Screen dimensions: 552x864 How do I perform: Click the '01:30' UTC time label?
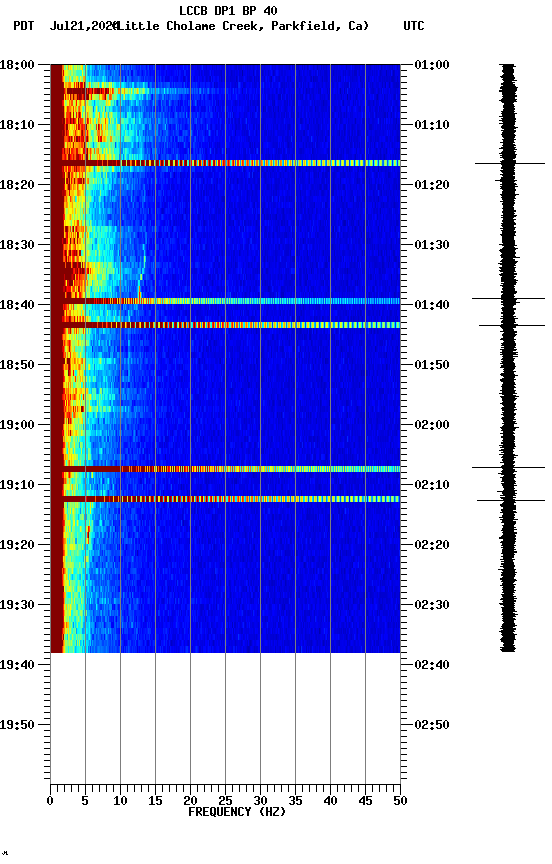point(432,245)
